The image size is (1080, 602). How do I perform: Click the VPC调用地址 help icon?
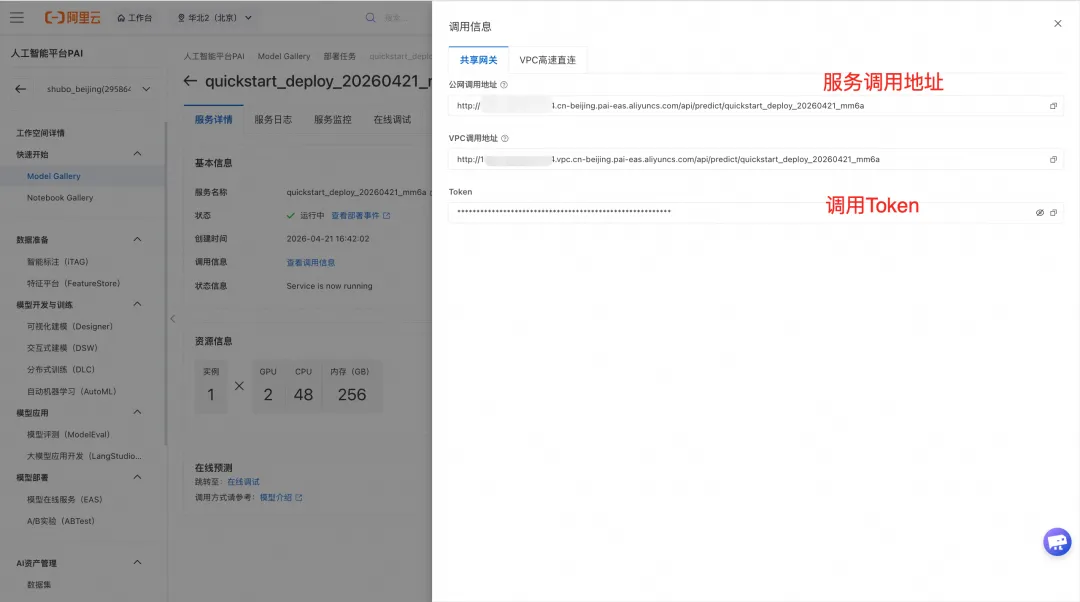[x=505, y=138]
